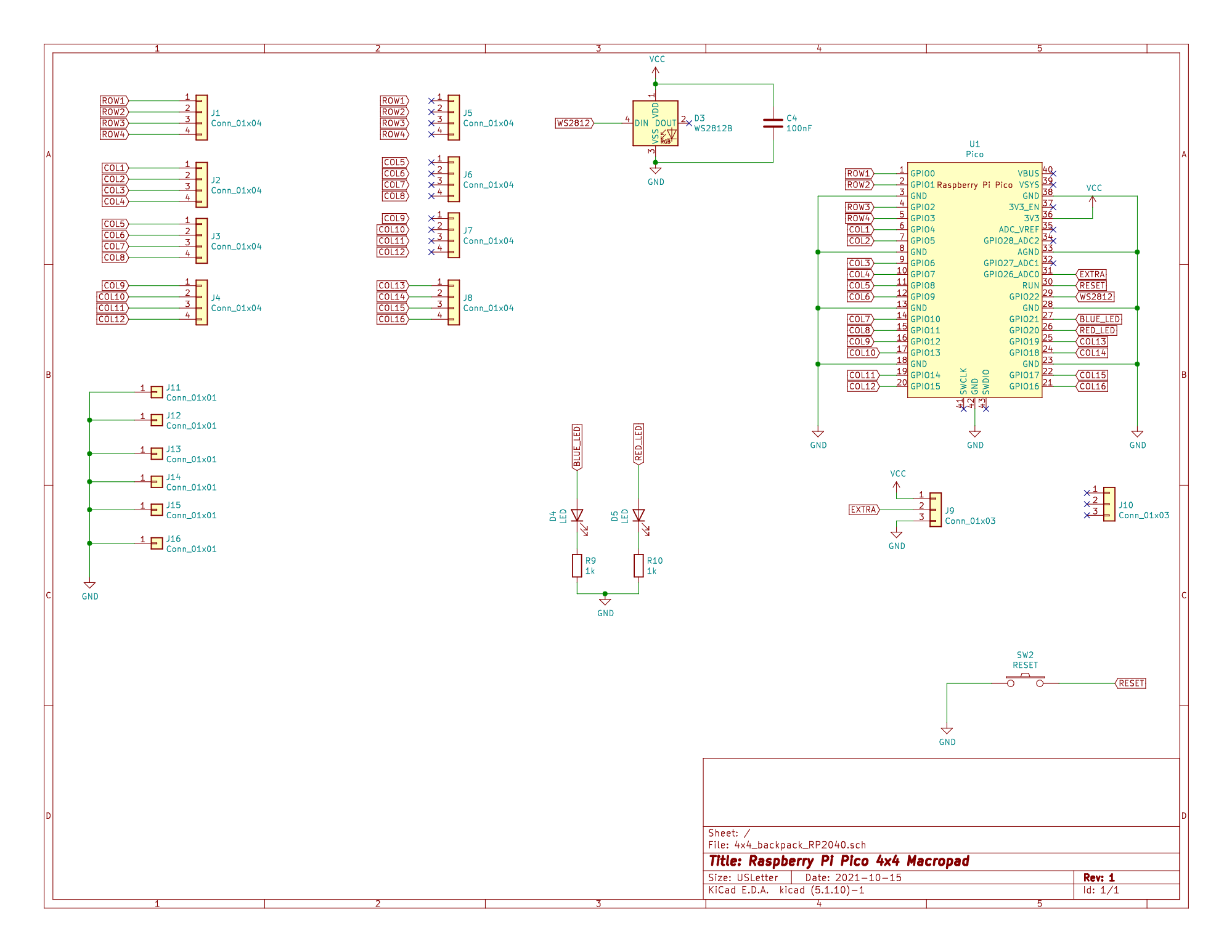The image size is (1232, 952).
Task: Select the J10 Conn_01x03 connector symbol
Action: pyautogui.click(x=1109, y=504)
